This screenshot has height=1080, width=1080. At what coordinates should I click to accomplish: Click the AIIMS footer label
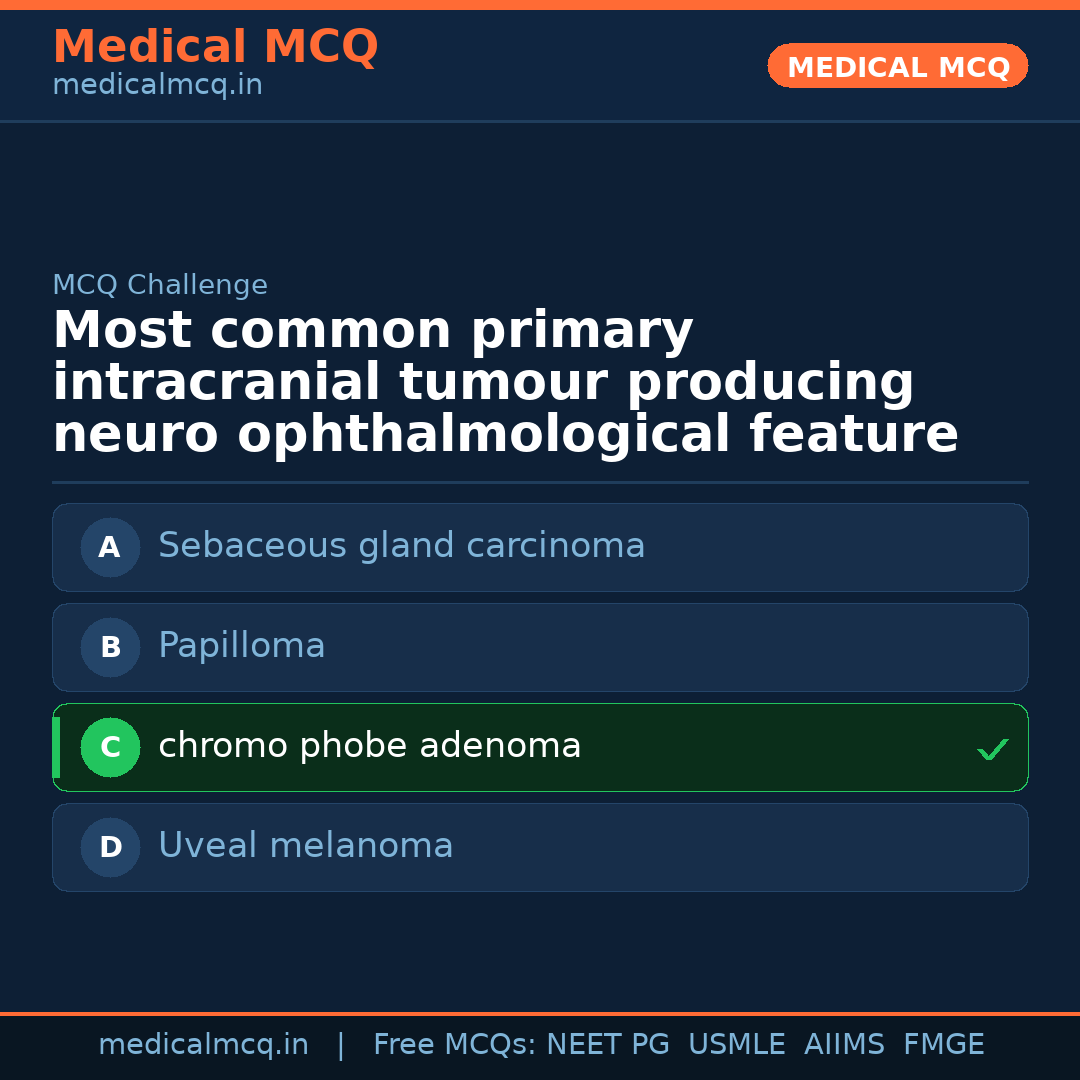844,1045
